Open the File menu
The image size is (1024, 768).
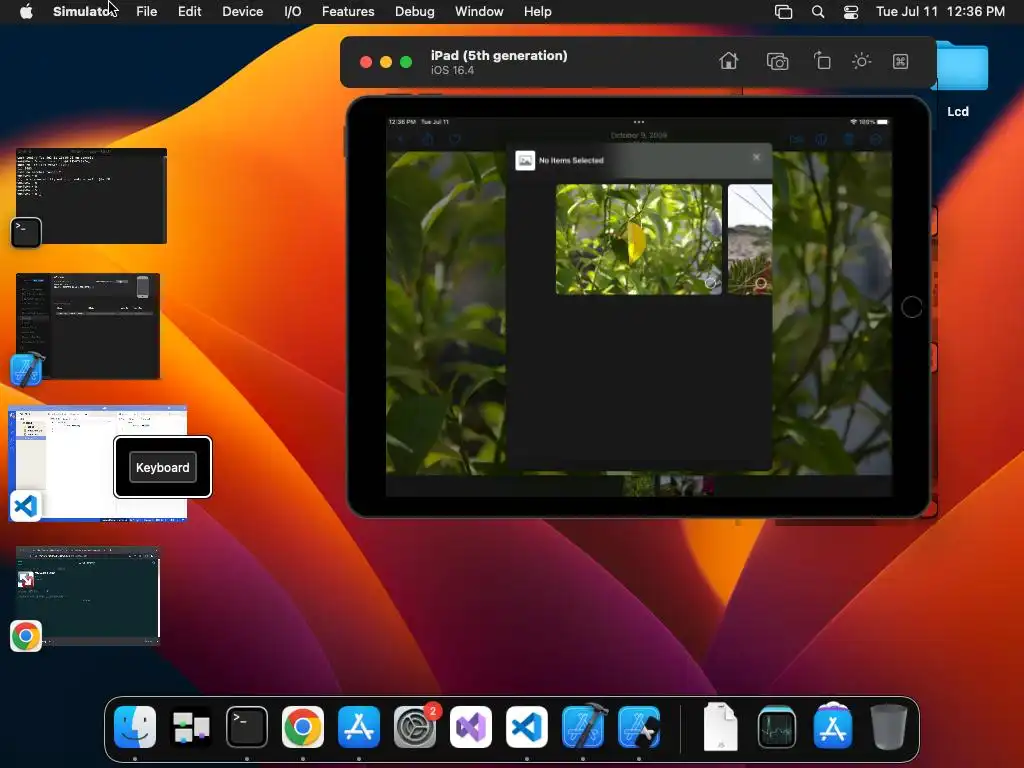pos(146,12)
